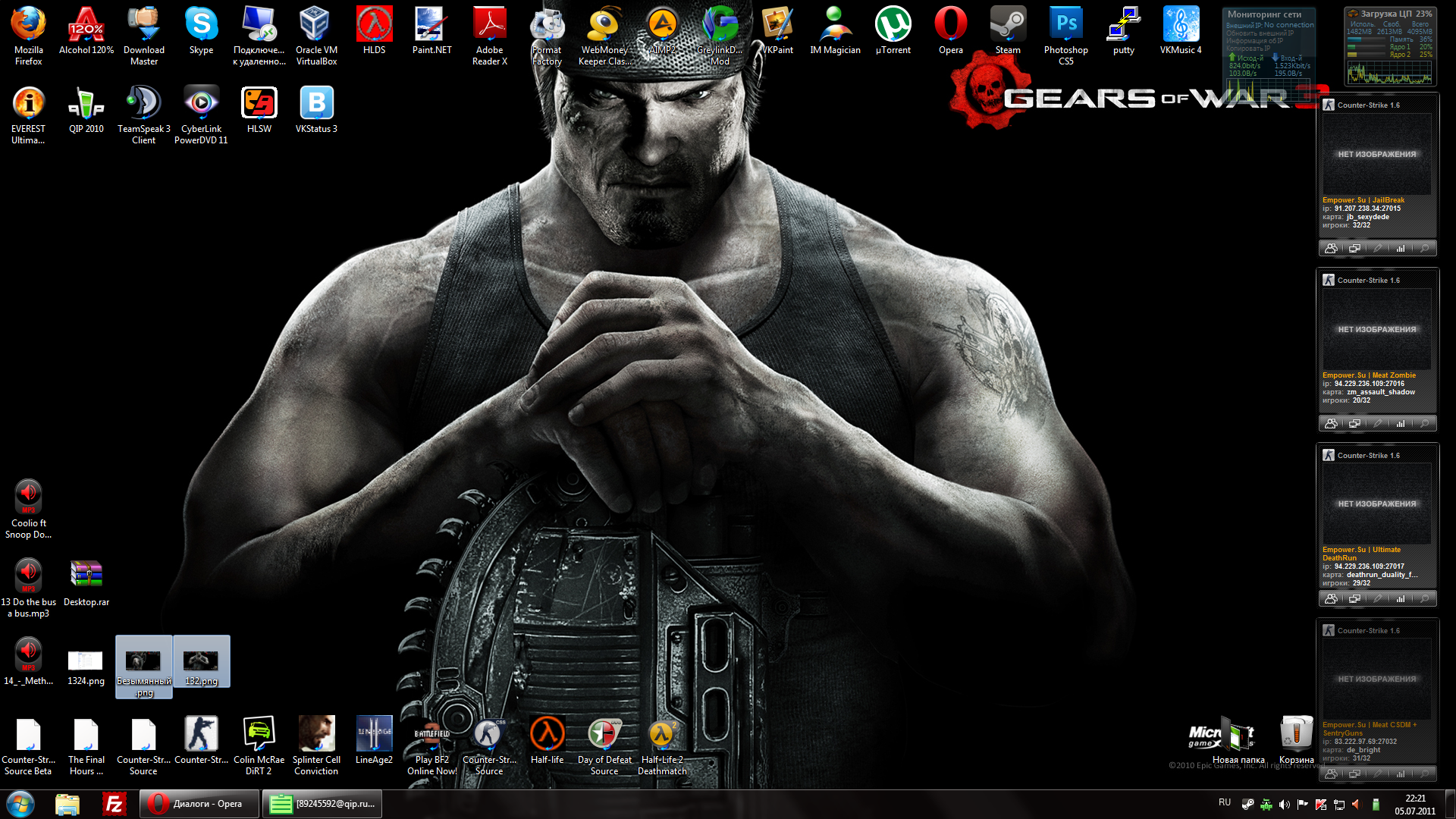Select the Day of Defeat Source icon
Image resolution: width=1456 pixels, height=819 pixels.
(604, 745)
